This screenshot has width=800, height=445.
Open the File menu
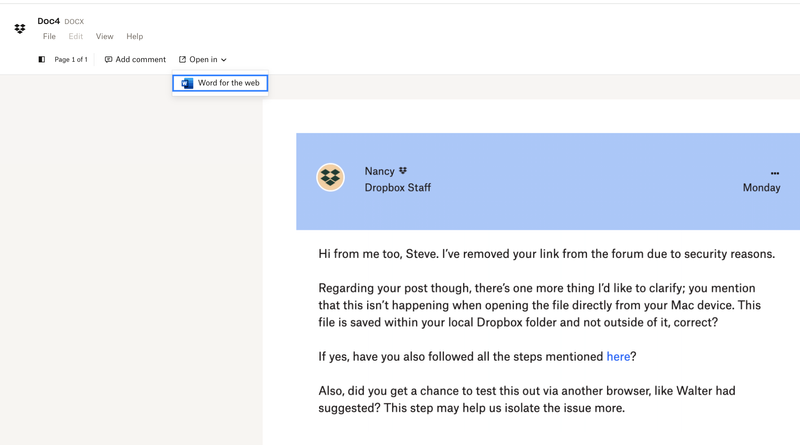(x=49, y=37)
